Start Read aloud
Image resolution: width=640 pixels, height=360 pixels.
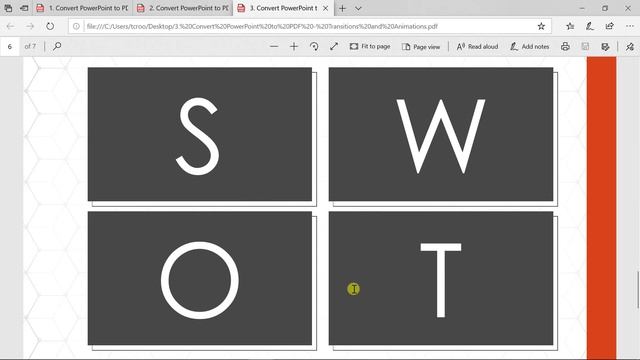coord(477,47)
